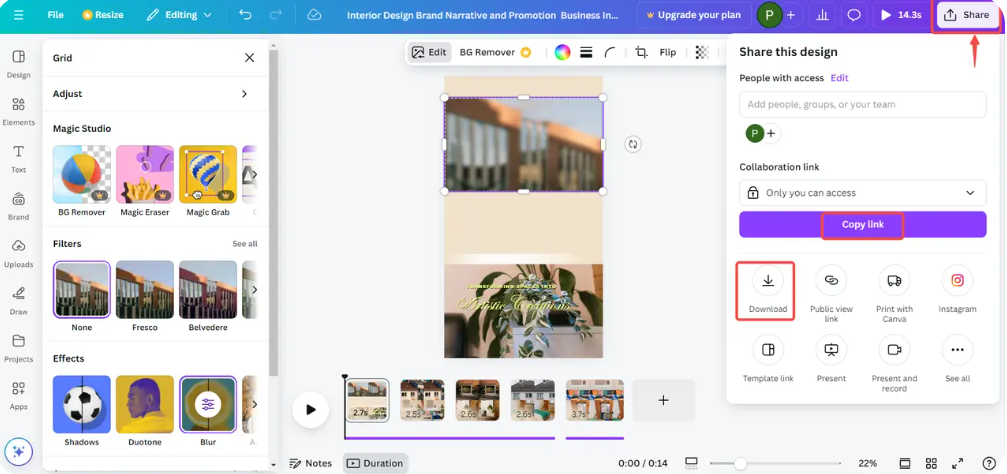The height and width of the screenshot is (474, 1007).
Task: Open the Present and record option
Action: click(x=894, y=350)
